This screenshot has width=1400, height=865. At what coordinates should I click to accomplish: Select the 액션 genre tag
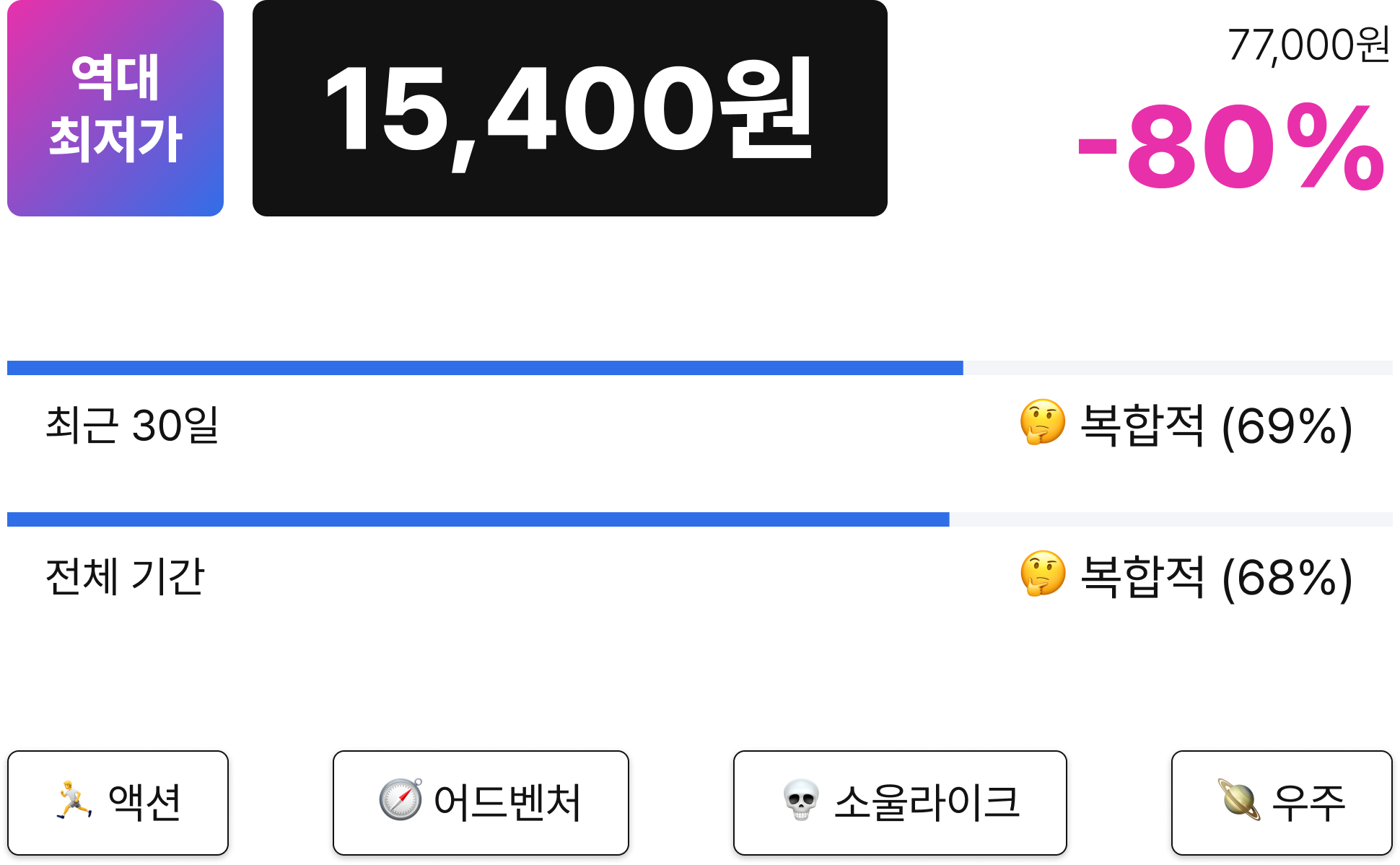coord(118,803)
